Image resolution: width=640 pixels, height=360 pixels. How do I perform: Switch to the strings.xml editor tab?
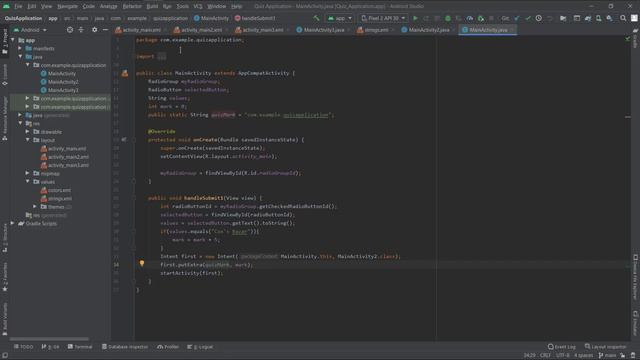pos(376,30)
